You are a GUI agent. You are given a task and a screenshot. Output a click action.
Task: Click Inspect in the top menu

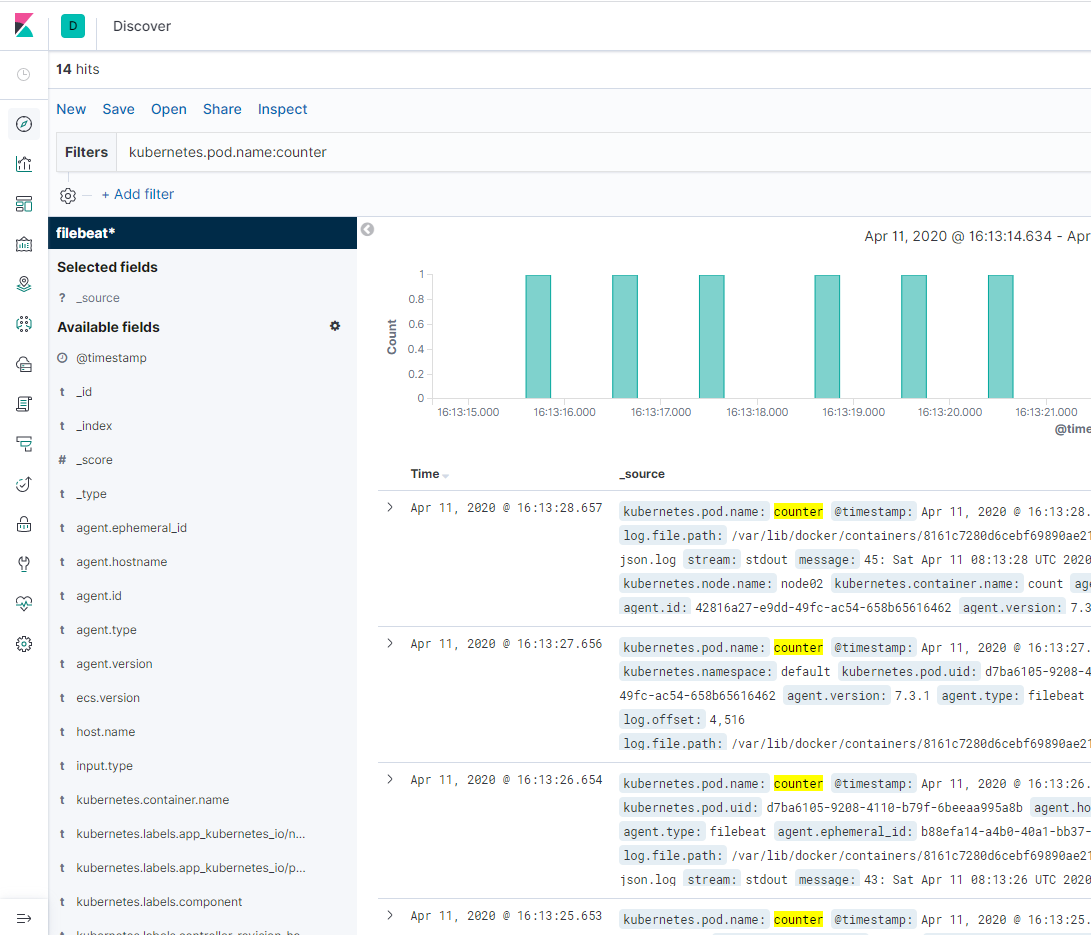pos(282,109)
